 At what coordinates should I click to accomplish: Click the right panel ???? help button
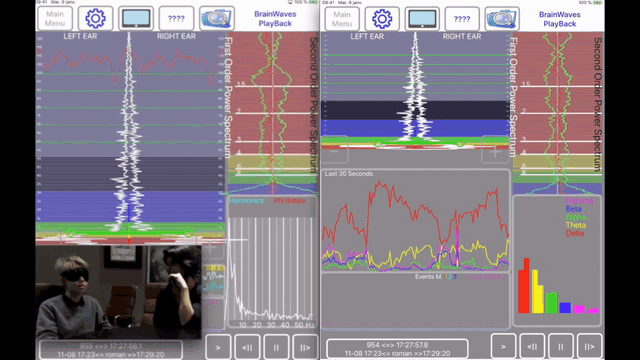tap(462, 19)
